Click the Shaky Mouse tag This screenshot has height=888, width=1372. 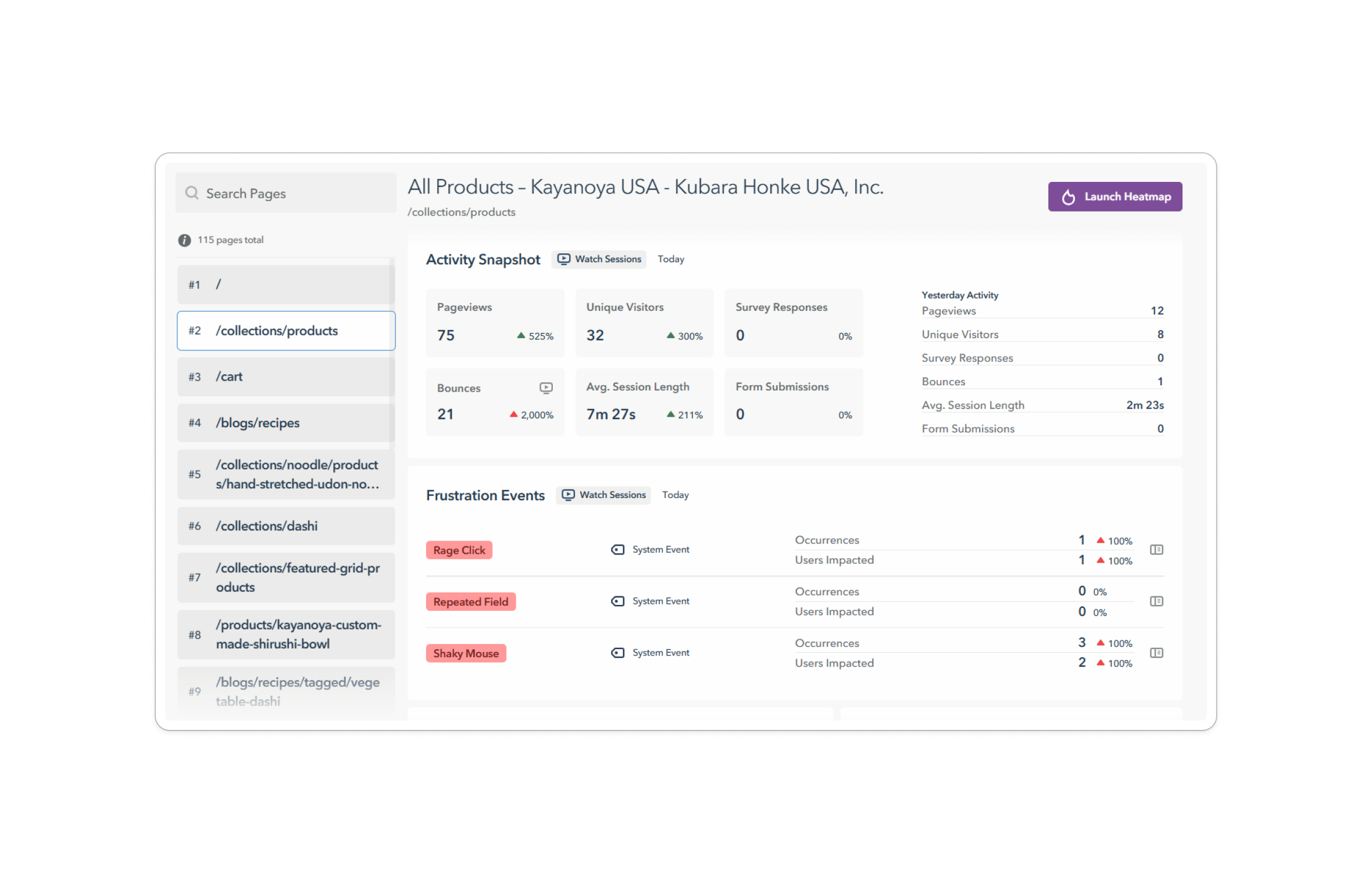tap(466, 654)
